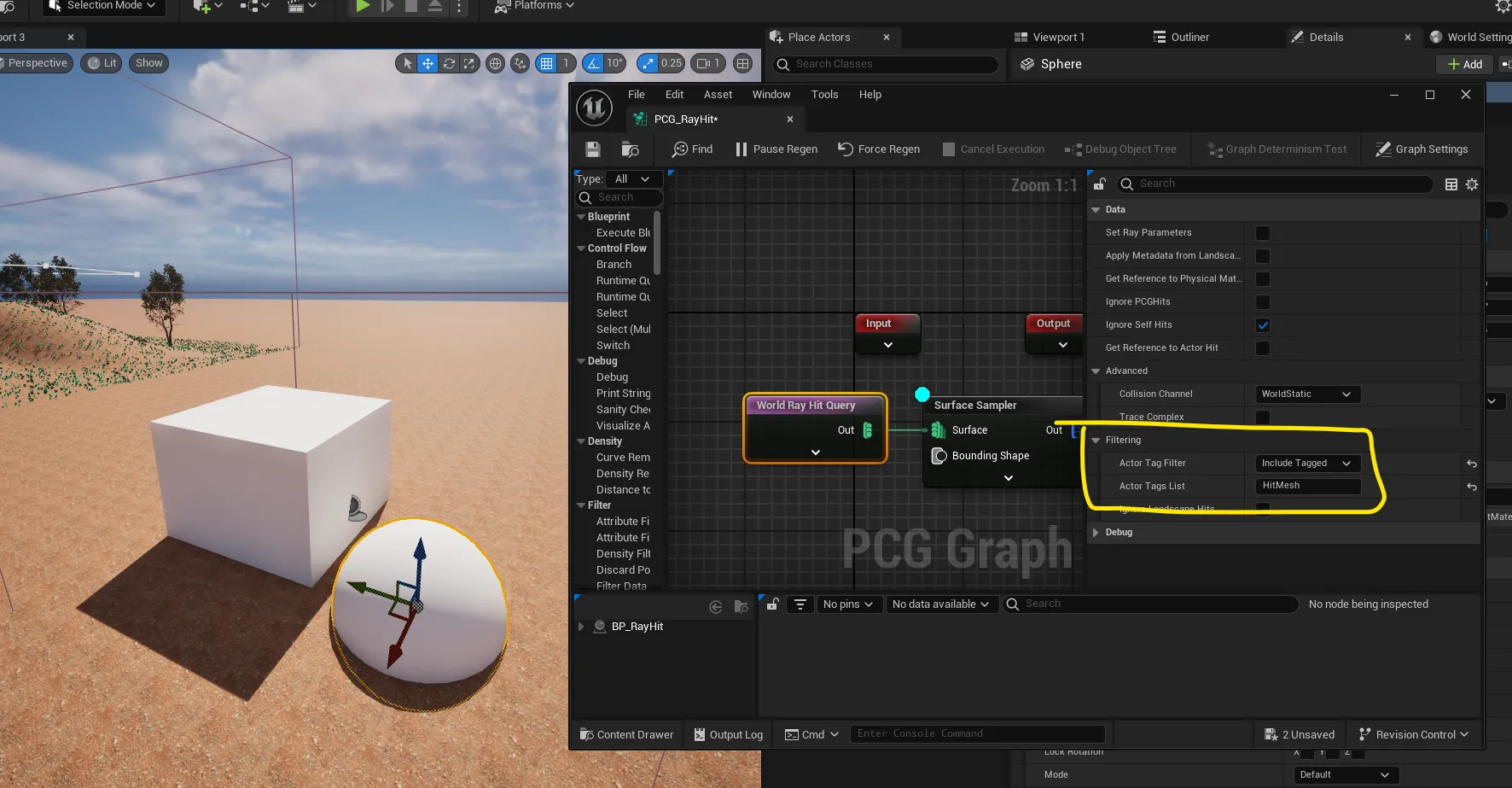Select Branch in node palette
The width and height of the screenshot is (1512, 788).
point(614,265)
